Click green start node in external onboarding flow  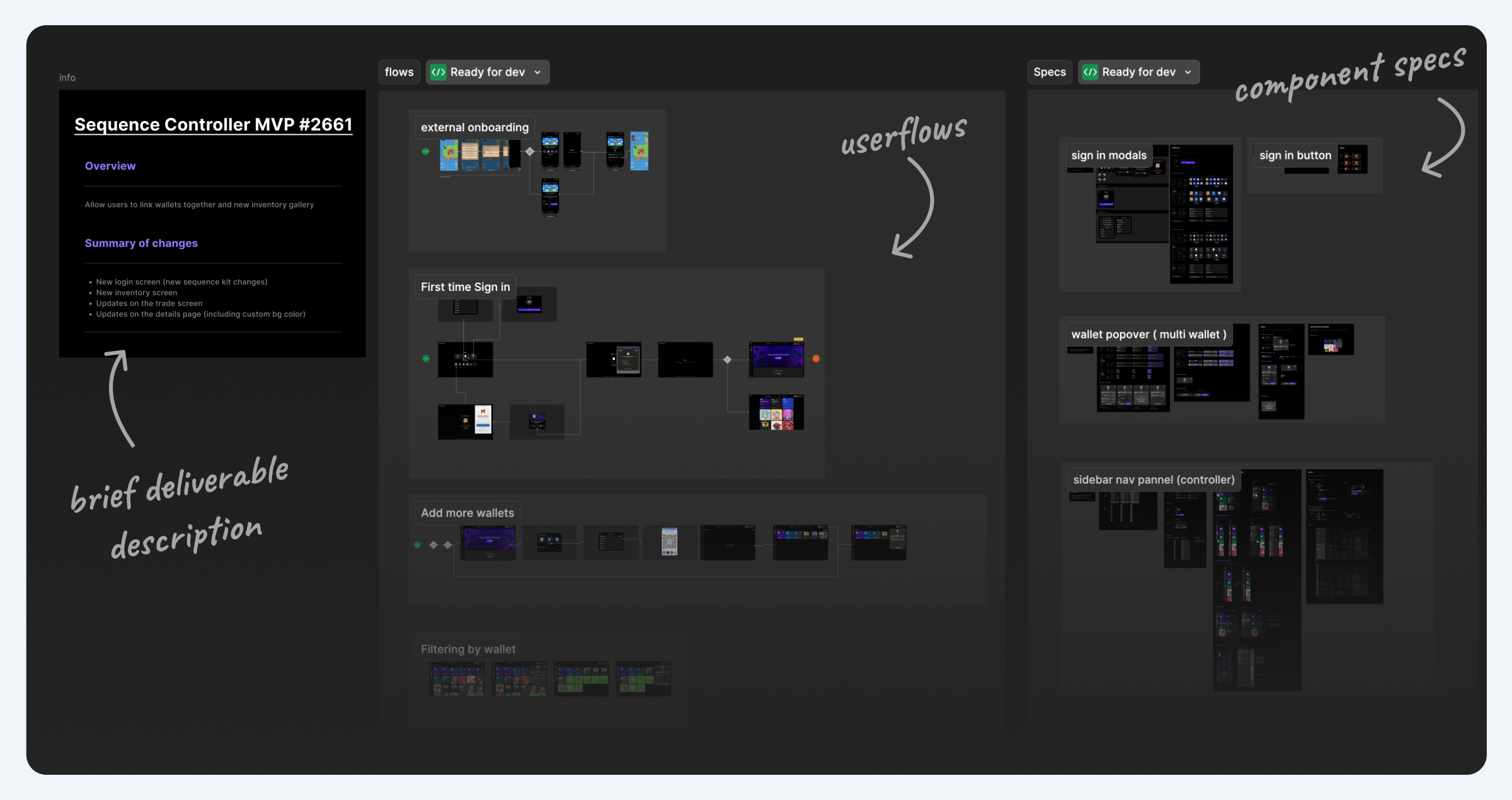[426, 151]
